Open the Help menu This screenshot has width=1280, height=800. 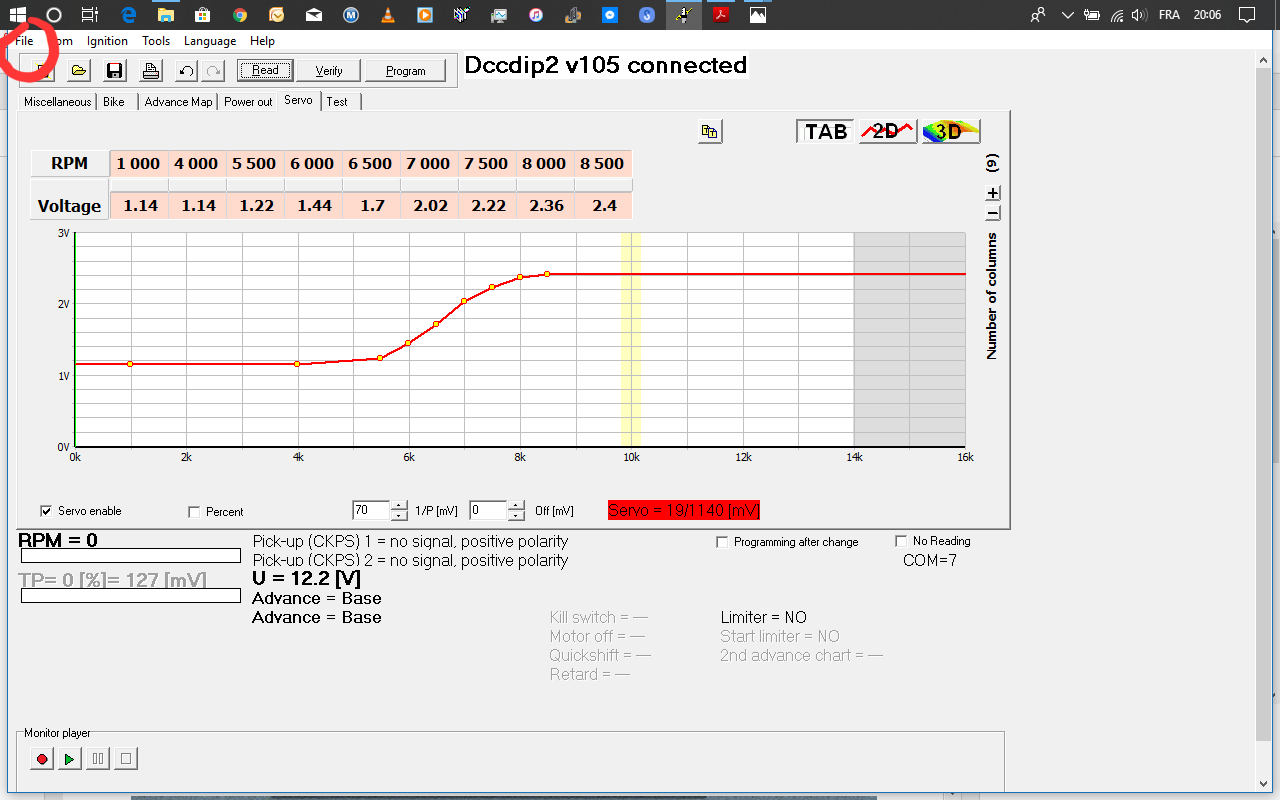pyautogui.click(x=262, y=41)
